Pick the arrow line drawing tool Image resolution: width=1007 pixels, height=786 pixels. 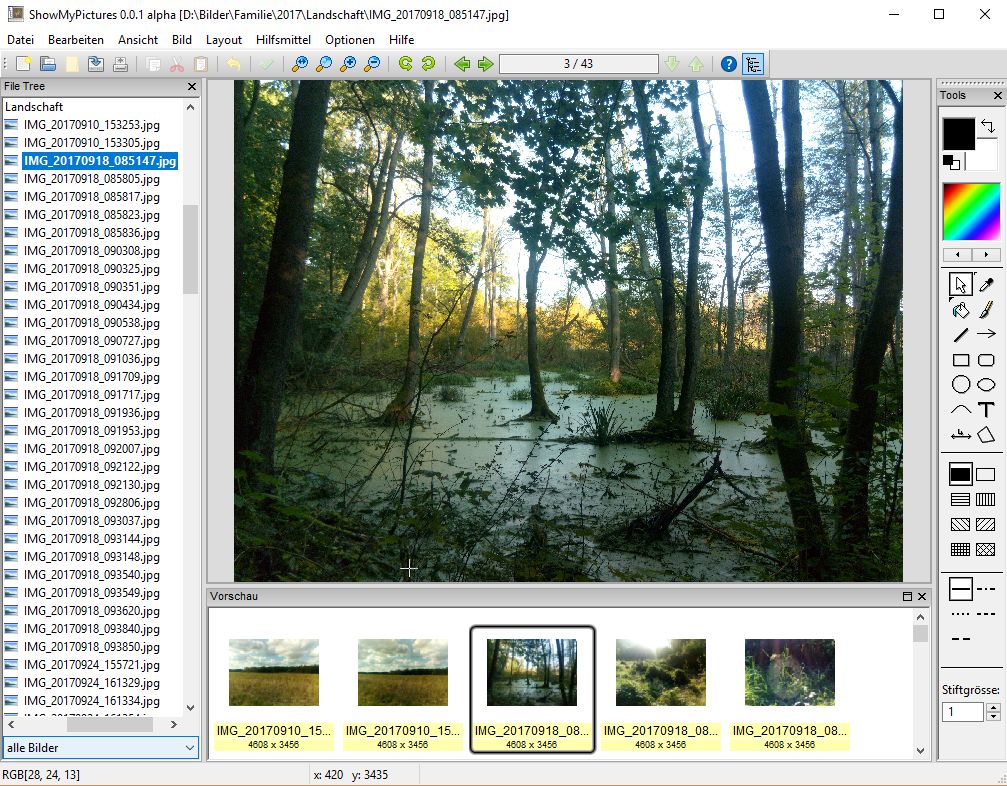986,335
